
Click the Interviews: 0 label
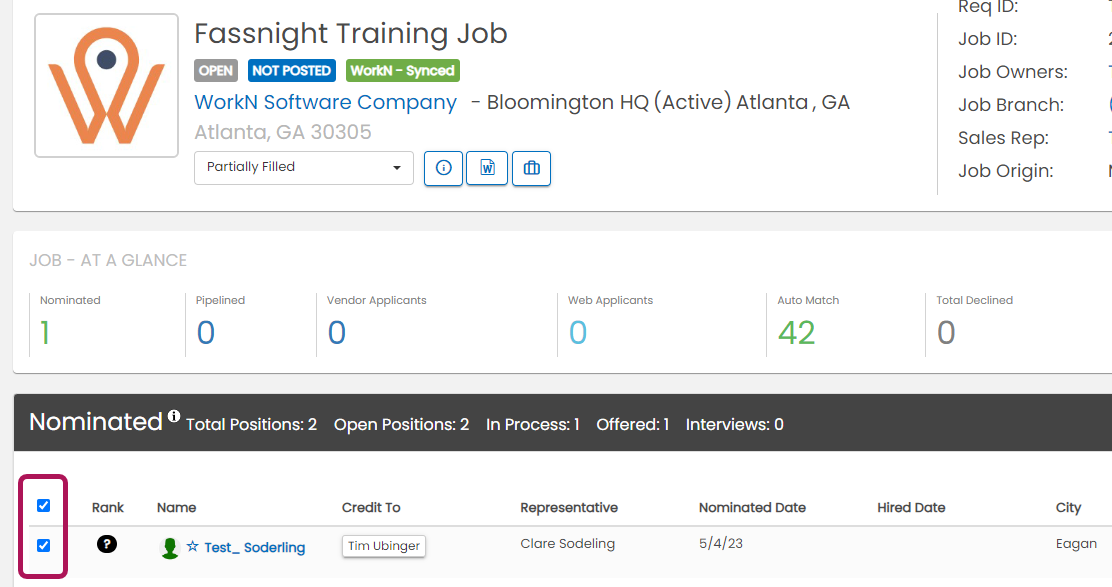pos(735,425)
